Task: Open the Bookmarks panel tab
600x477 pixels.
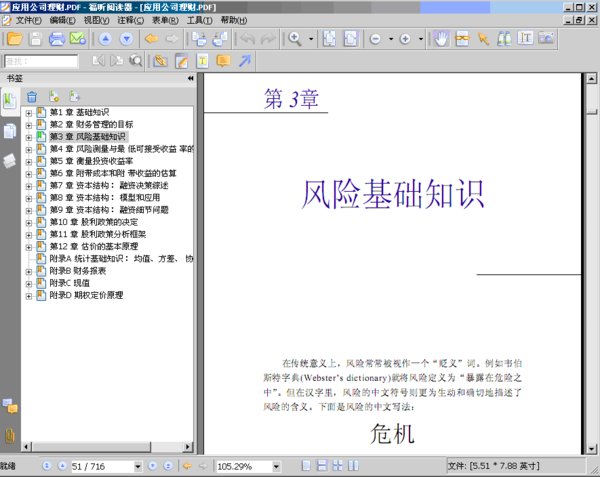Action: tap(9, 101)
